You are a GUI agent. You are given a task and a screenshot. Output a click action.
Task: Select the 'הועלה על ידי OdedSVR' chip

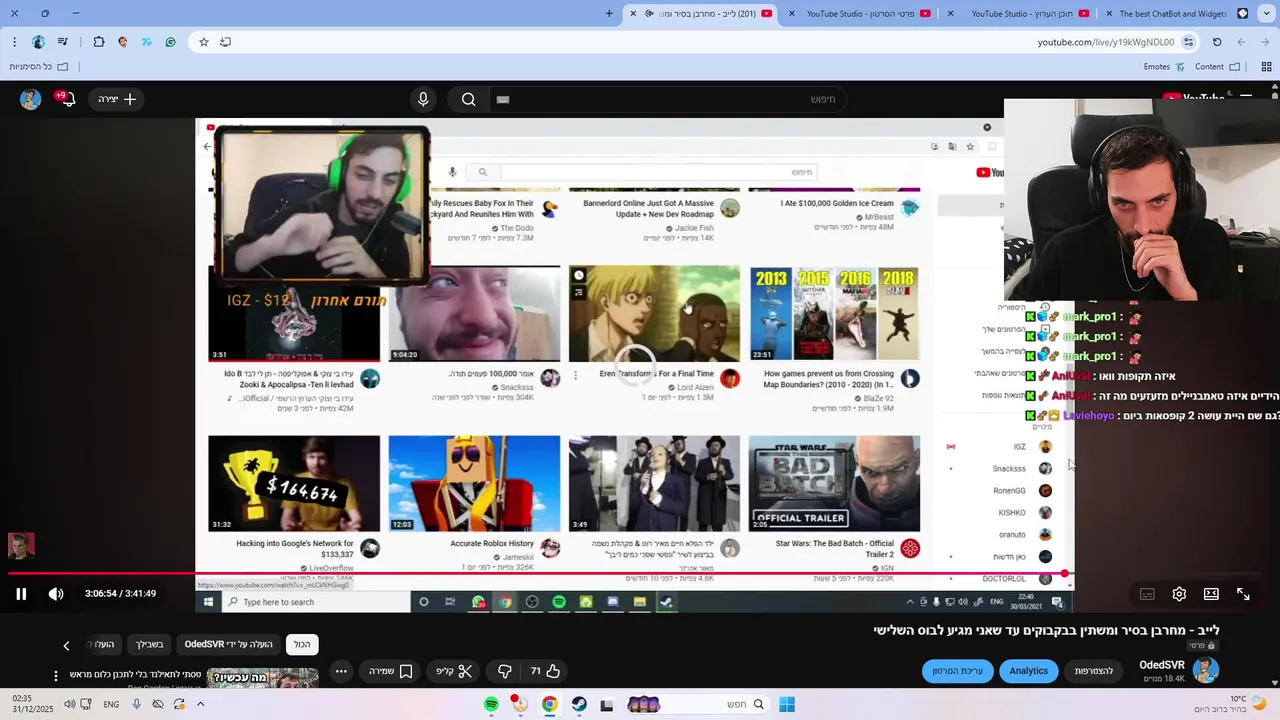pyautogui.click(x=228, y=645)
